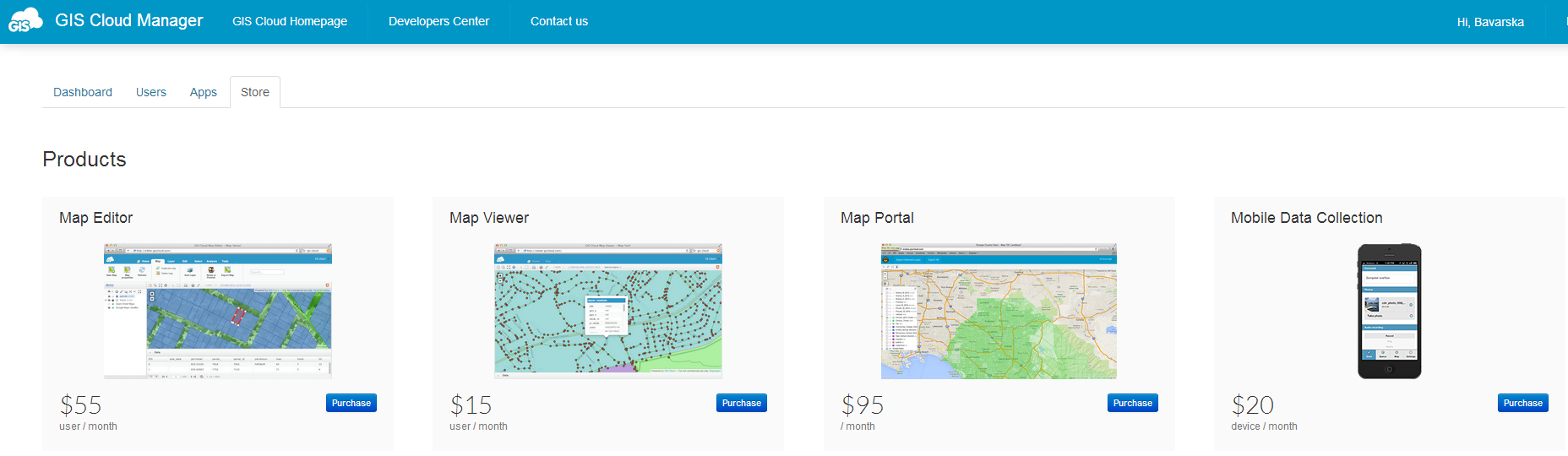Open the Map Portal preview thumbnail
The height and width of the screenshot is (456, 1568).
(999, 311)
